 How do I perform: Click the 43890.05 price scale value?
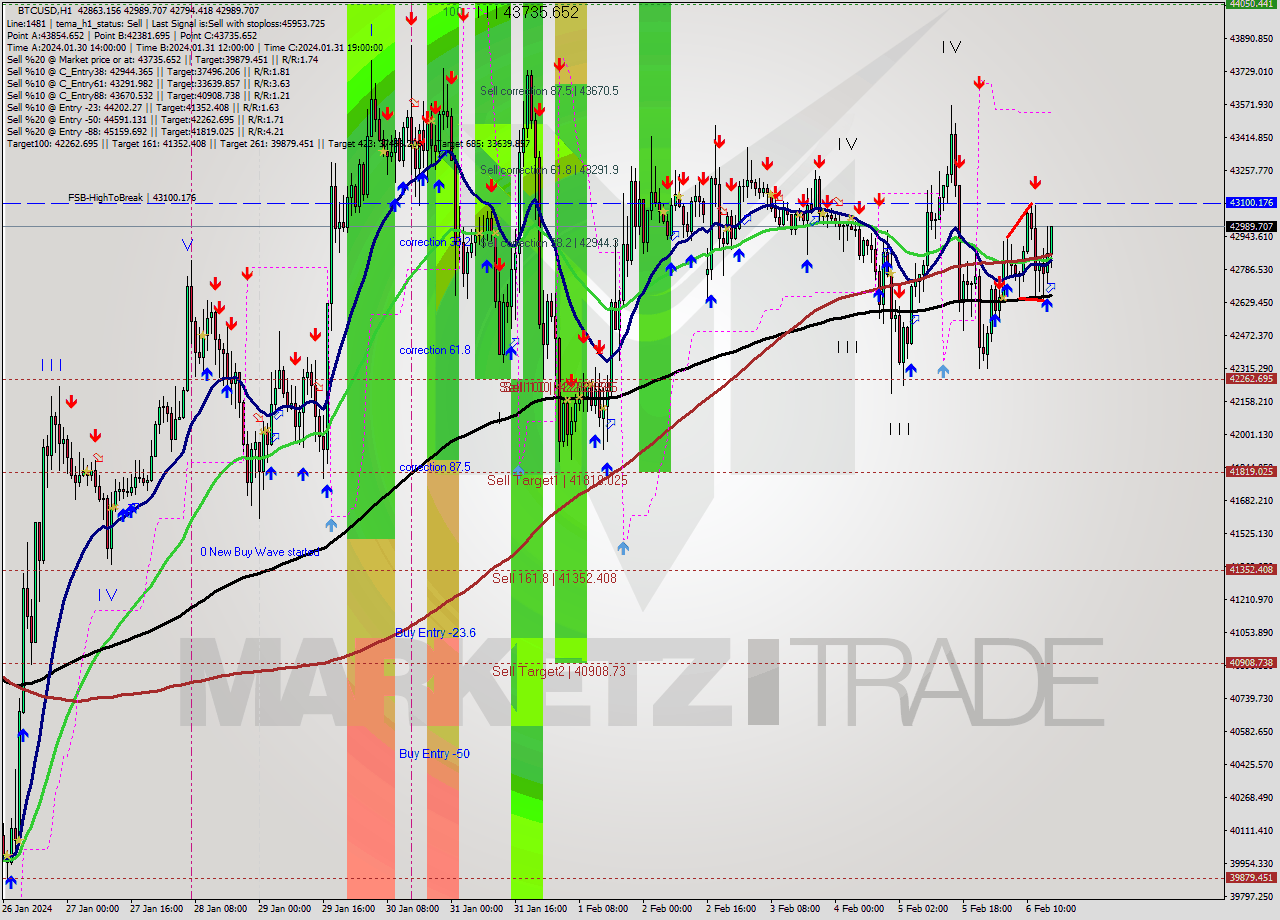click(x=1252, y=38)
